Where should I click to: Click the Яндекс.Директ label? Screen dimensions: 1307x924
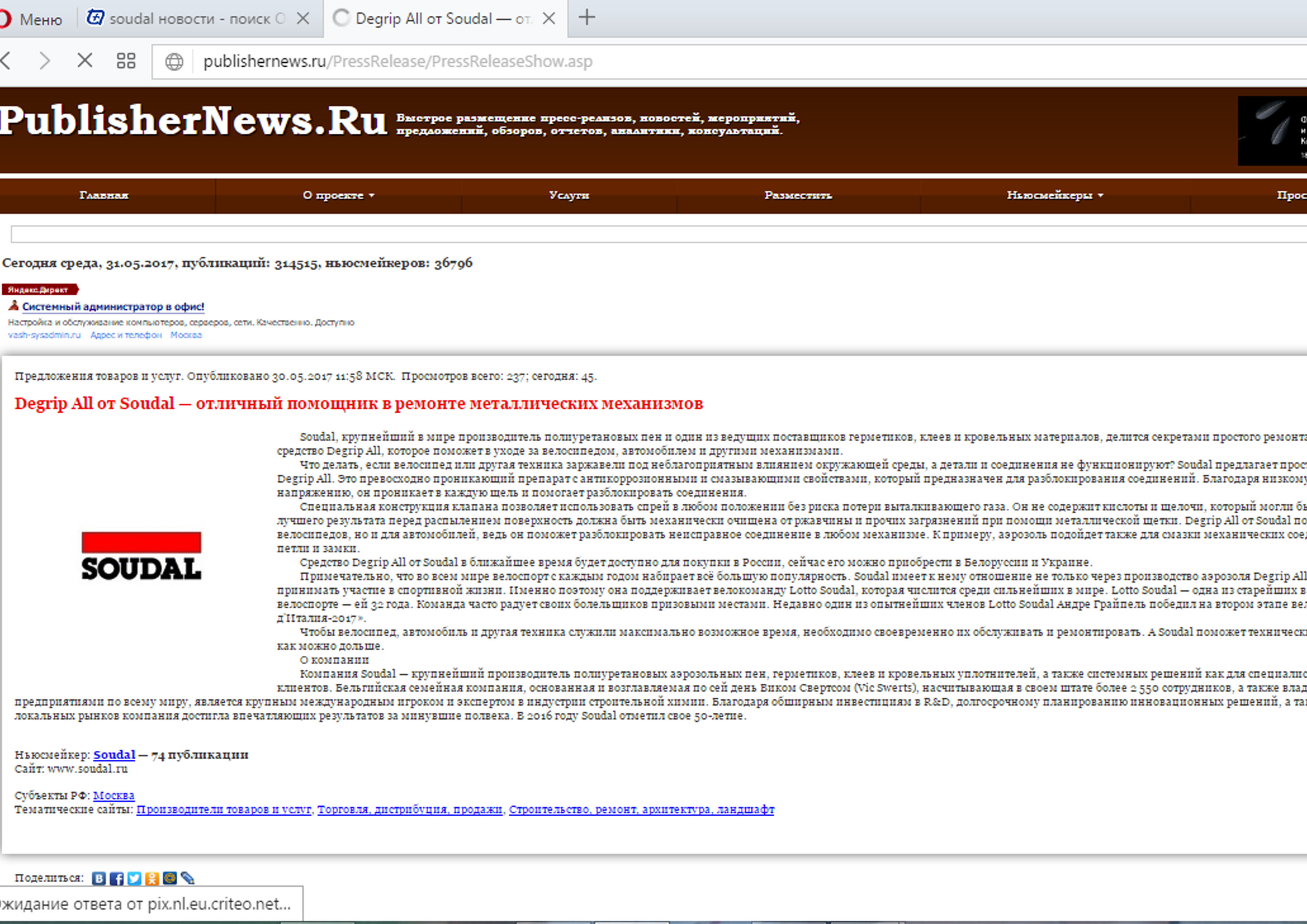(x=40, y=290)
